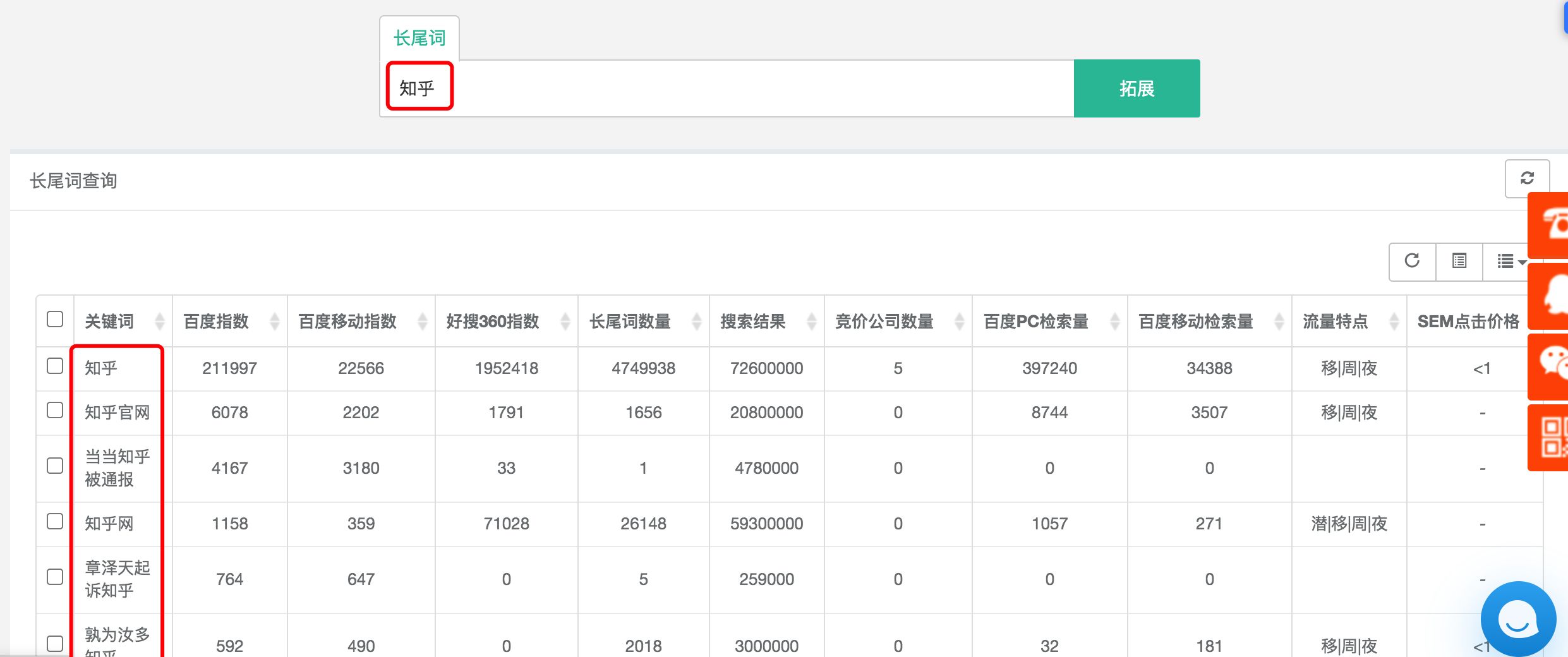Click the 26148 long-tail count value
The width and height of the screenshot is (1568, 657).
[x=643, y=524]
